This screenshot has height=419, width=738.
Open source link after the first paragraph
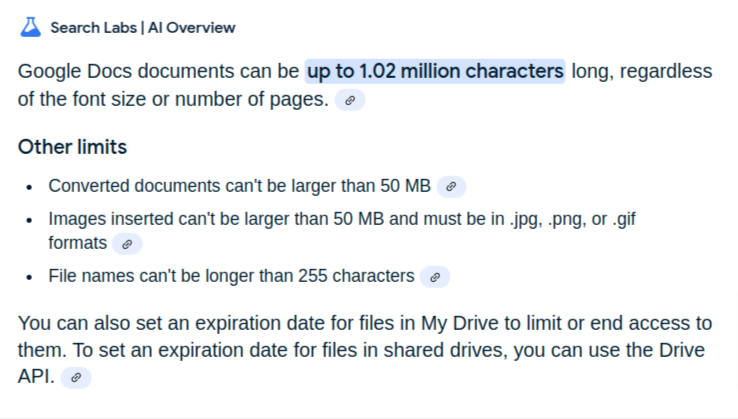click(349, 100)
